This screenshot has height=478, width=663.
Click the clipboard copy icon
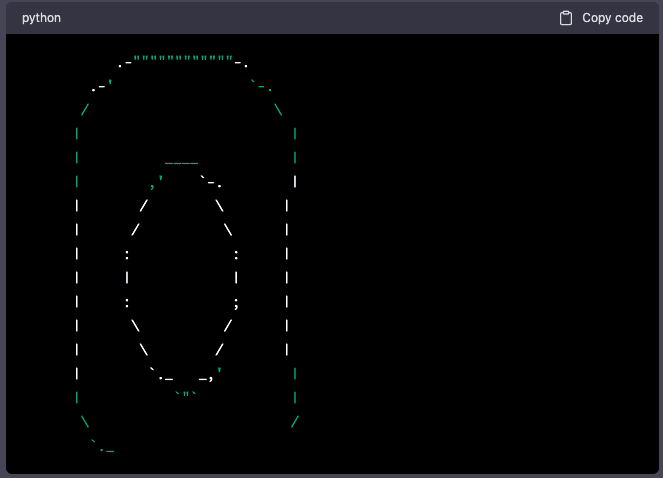[x=566, y=18]
